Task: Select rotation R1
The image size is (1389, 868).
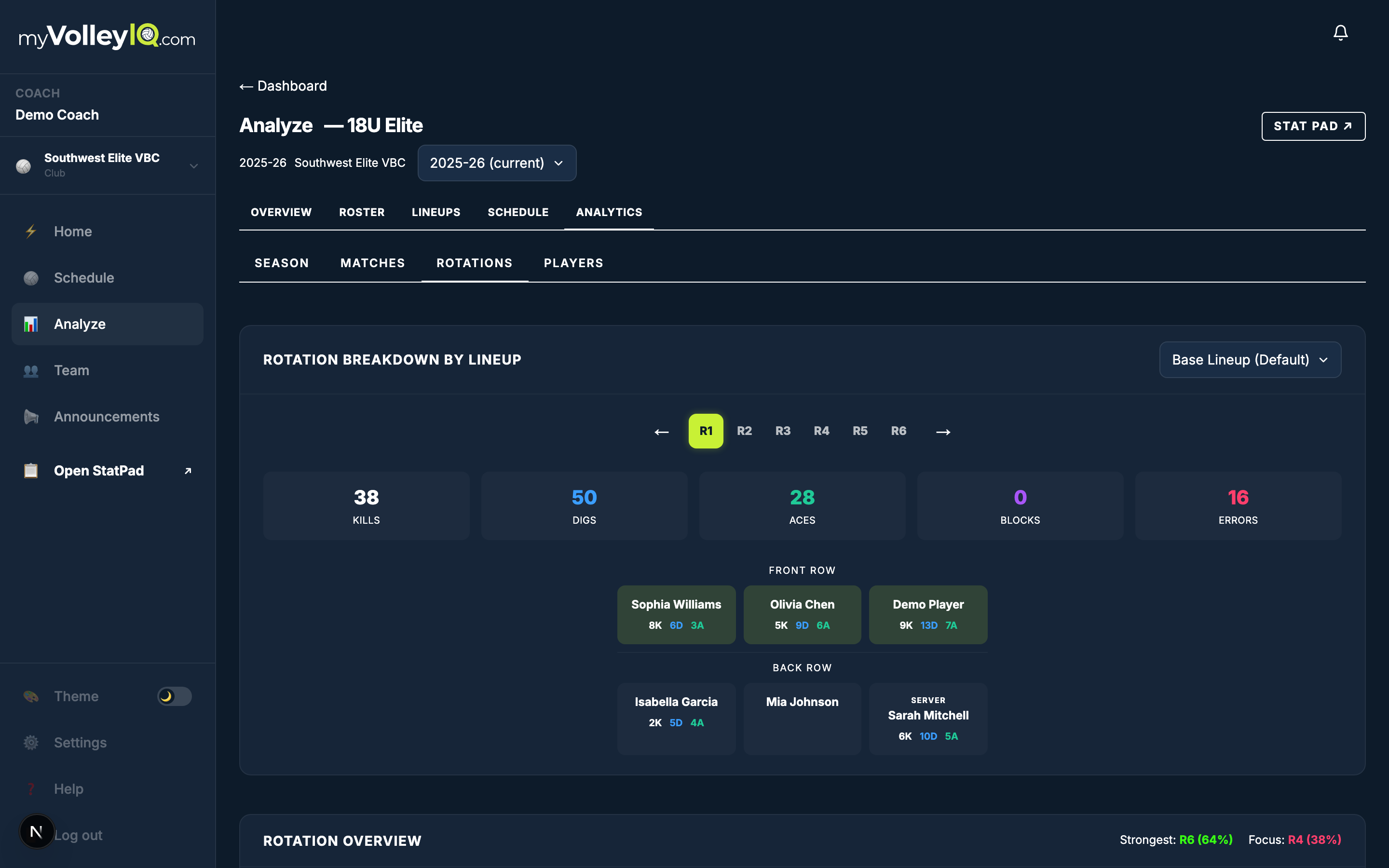Action: coord(706,431)
